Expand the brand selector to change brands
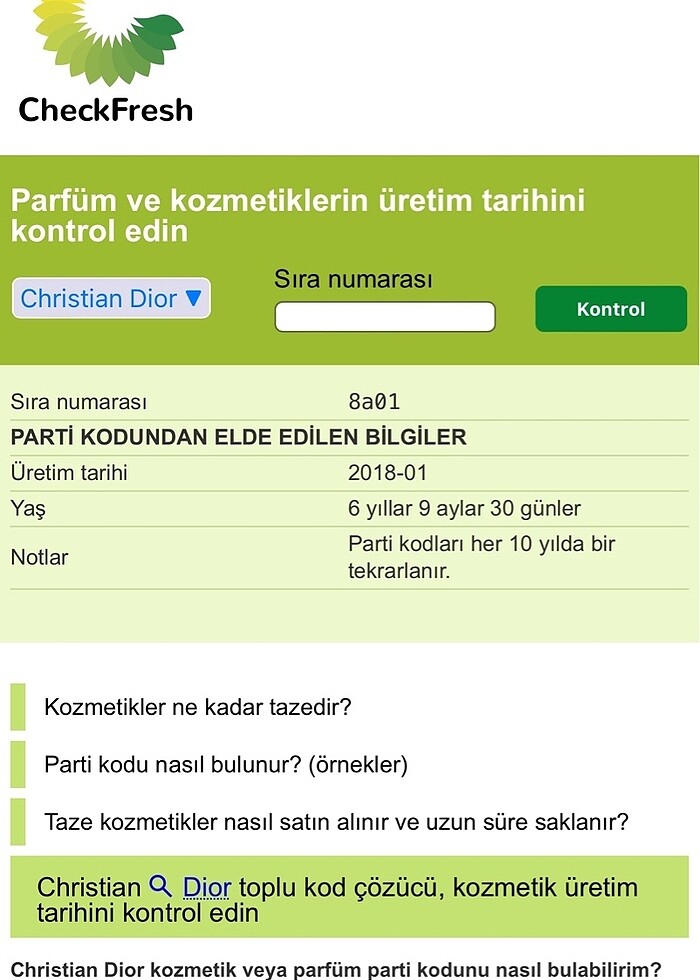Screen dimensions: 700x980 [111, 299]
